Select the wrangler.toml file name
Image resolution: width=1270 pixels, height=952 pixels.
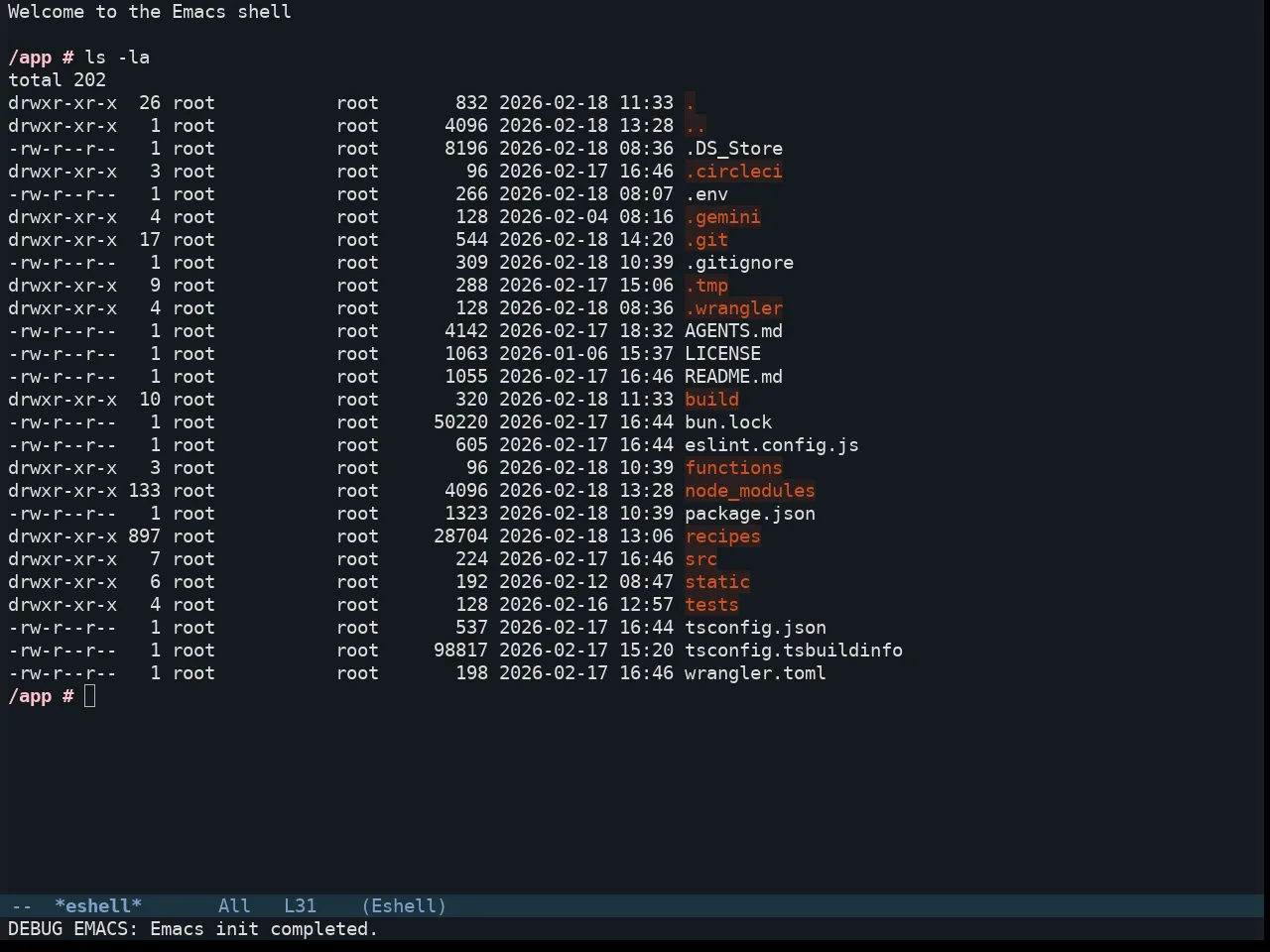tap(755, 673)
